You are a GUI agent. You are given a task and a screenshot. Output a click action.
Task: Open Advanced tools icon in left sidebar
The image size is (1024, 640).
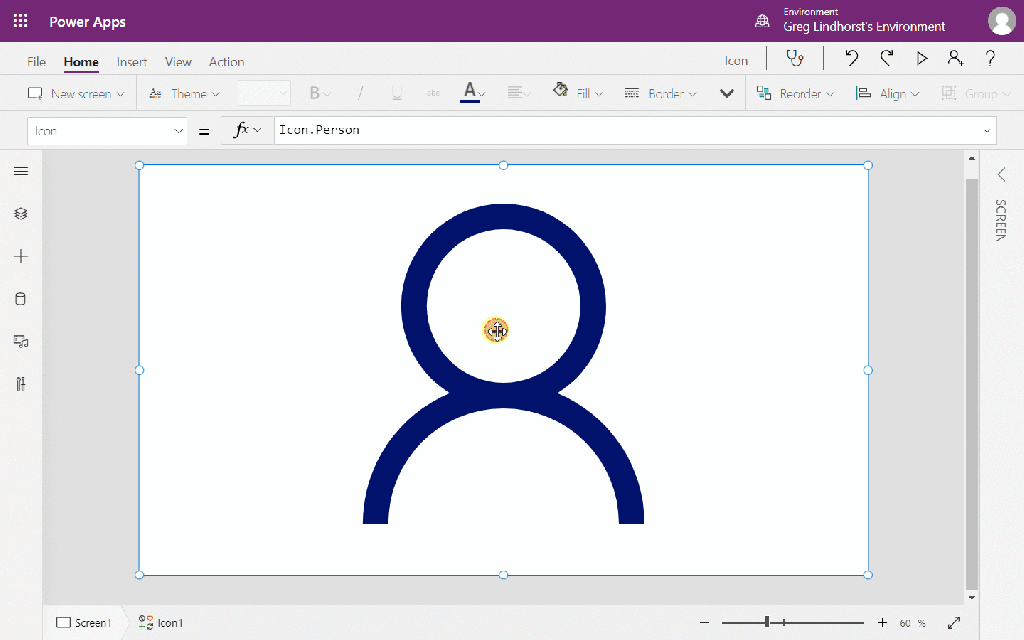20,384
